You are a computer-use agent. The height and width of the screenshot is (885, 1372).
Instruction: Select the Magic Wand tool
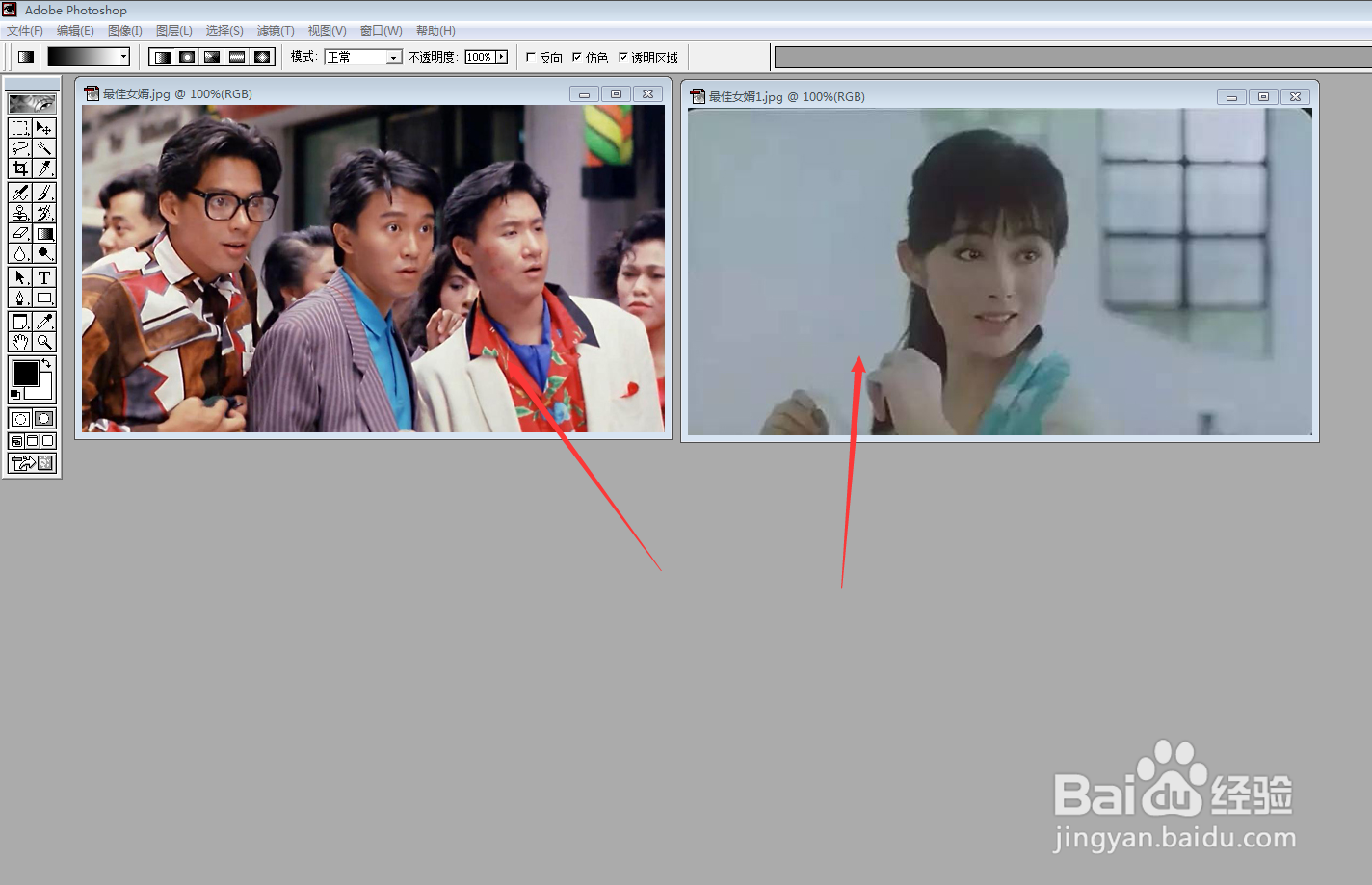click(44, 148)
